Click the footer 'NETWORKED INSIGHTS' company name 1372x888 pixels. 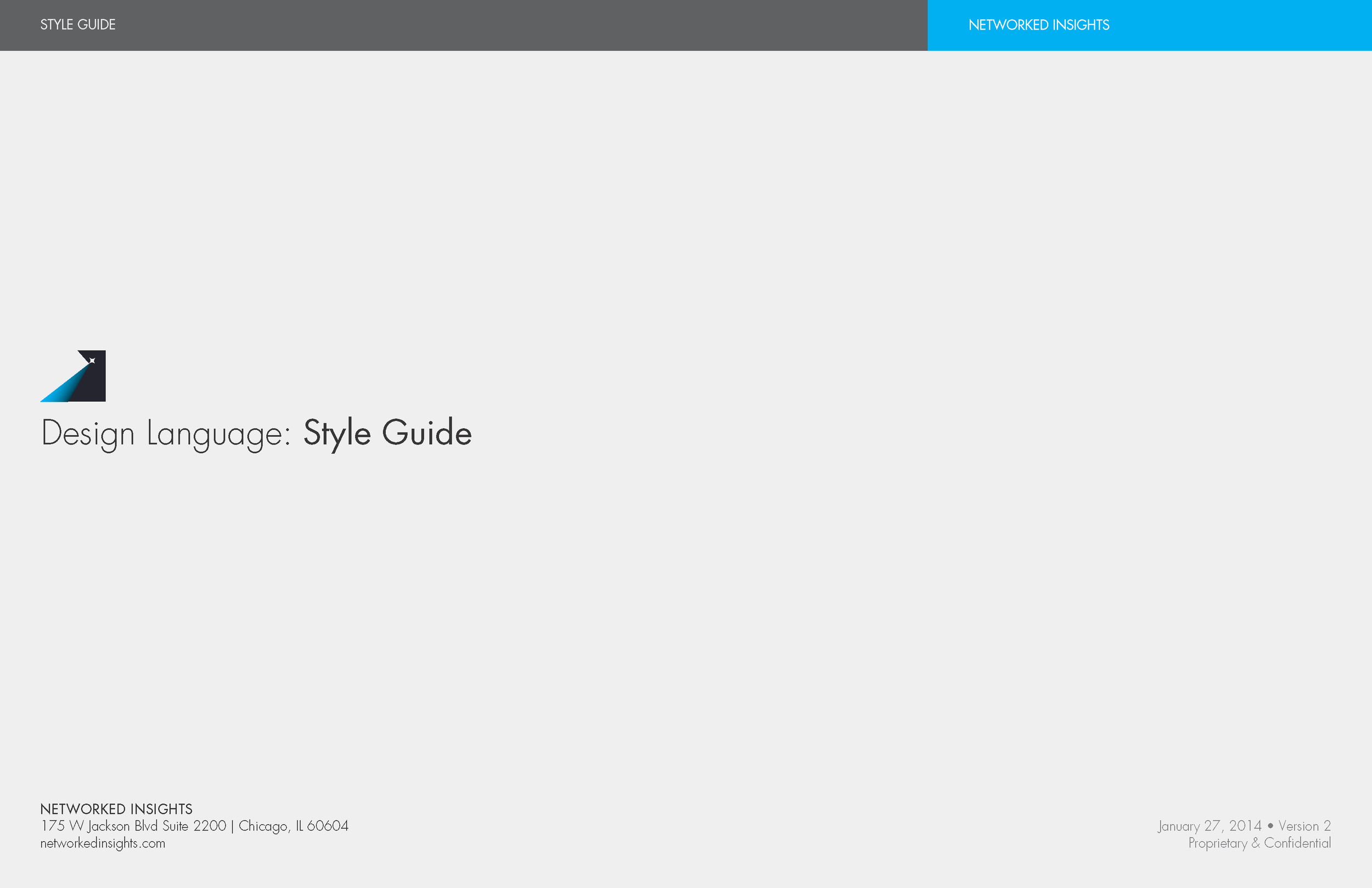[116, 809]
